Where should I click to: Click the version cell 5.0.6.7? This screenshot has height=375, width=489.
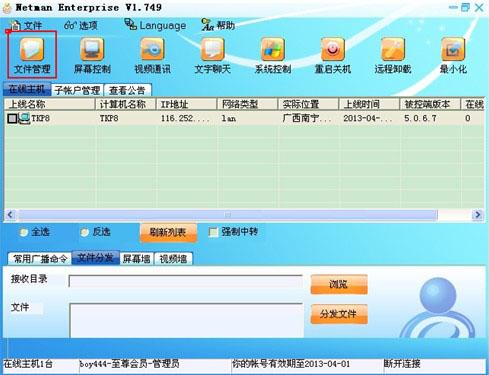click(x=420, y=118)
